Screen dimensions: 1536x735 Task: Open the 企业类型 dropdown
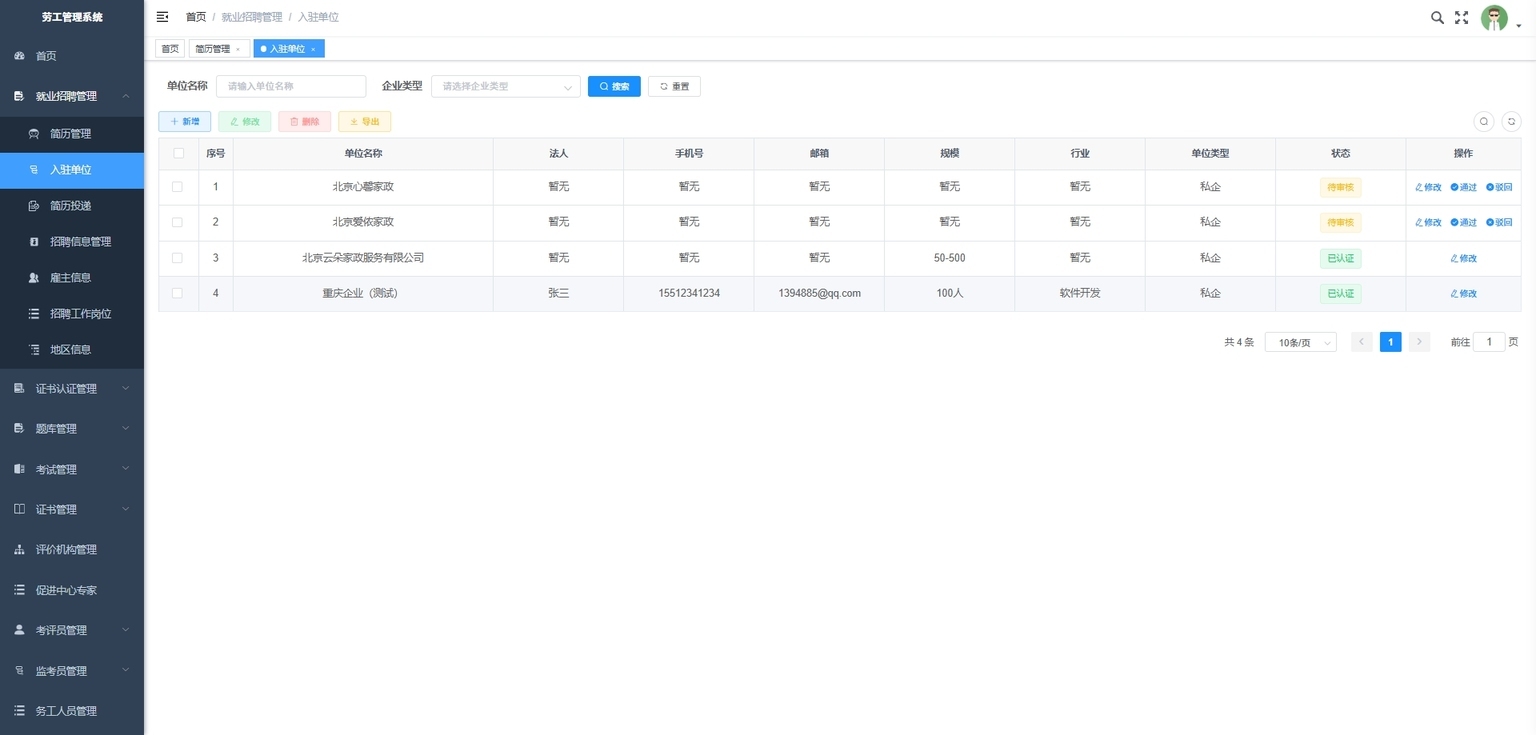(505, 86)
